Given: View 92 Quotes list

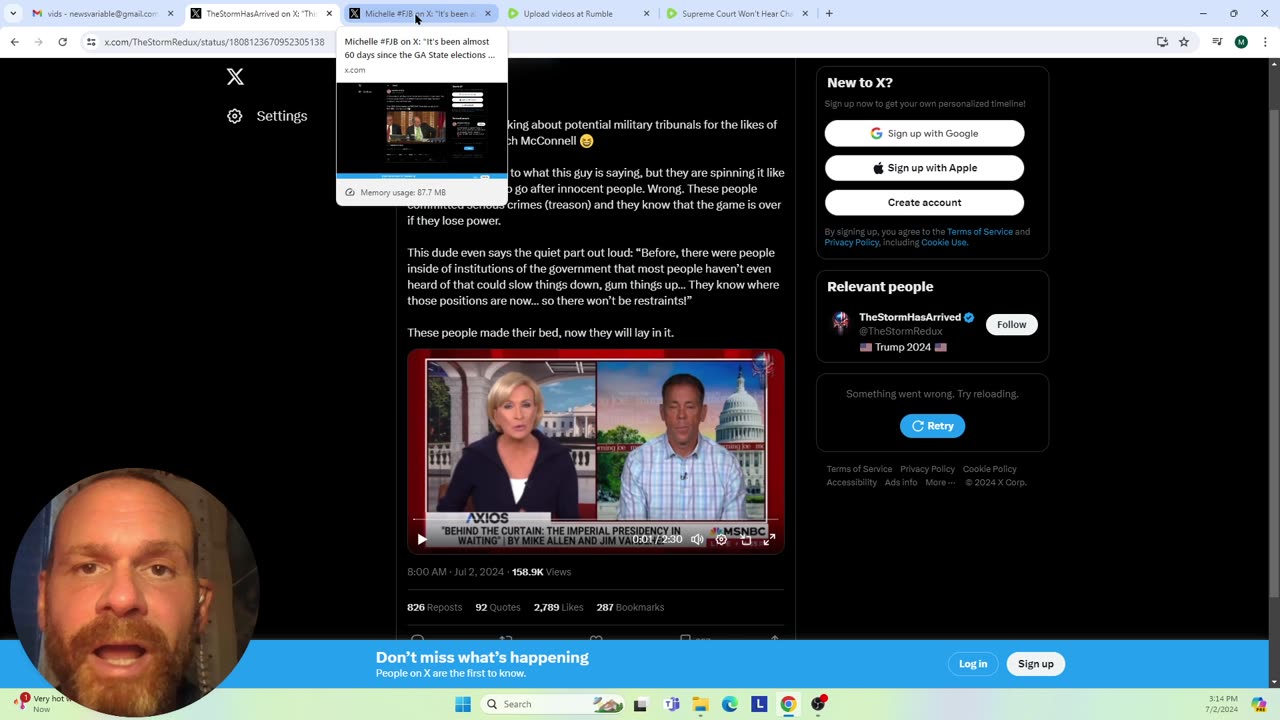Looking at the screenshot, I should point(498,607).
